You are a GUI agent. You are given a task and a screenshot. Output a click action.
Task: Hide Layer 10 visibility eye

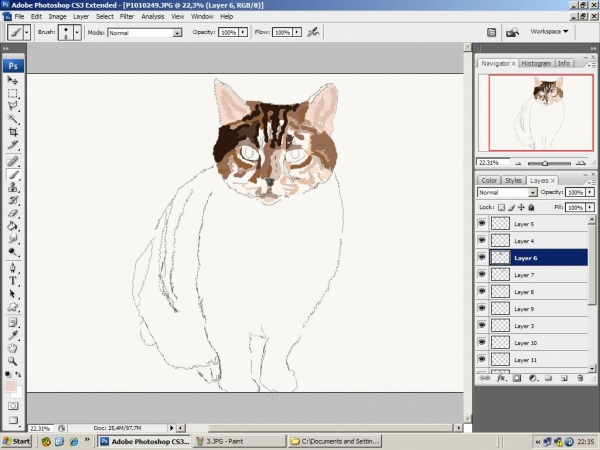(x=482, y=342)
